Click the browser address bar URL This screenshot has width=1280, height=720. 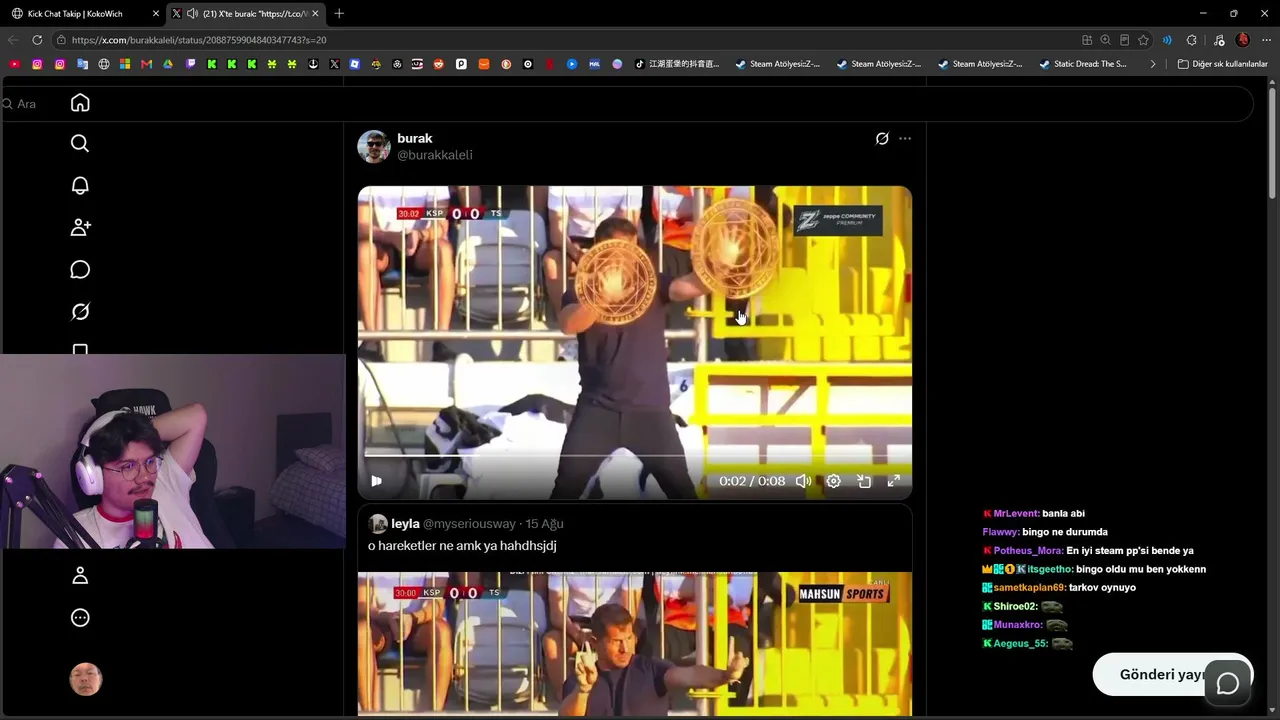coord(199,40)
